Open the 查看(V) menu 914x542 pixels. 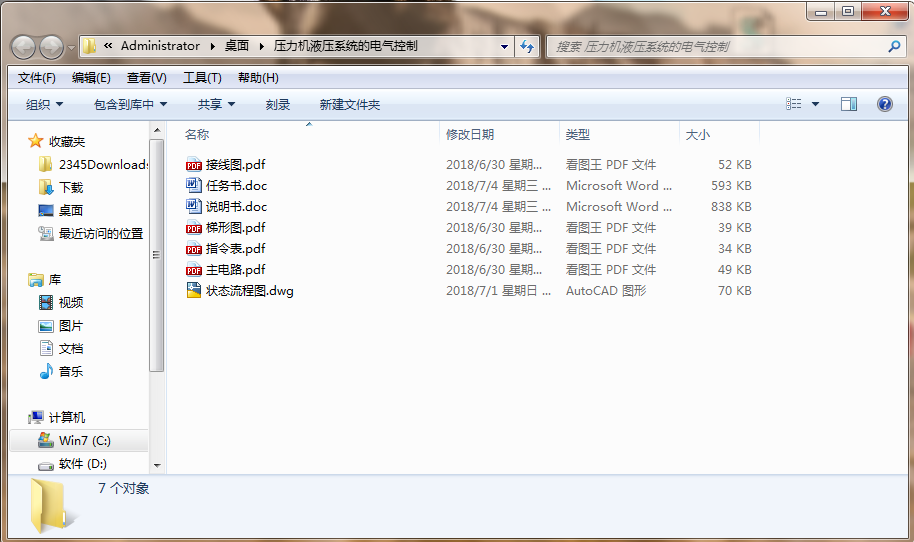pos(147,78)
